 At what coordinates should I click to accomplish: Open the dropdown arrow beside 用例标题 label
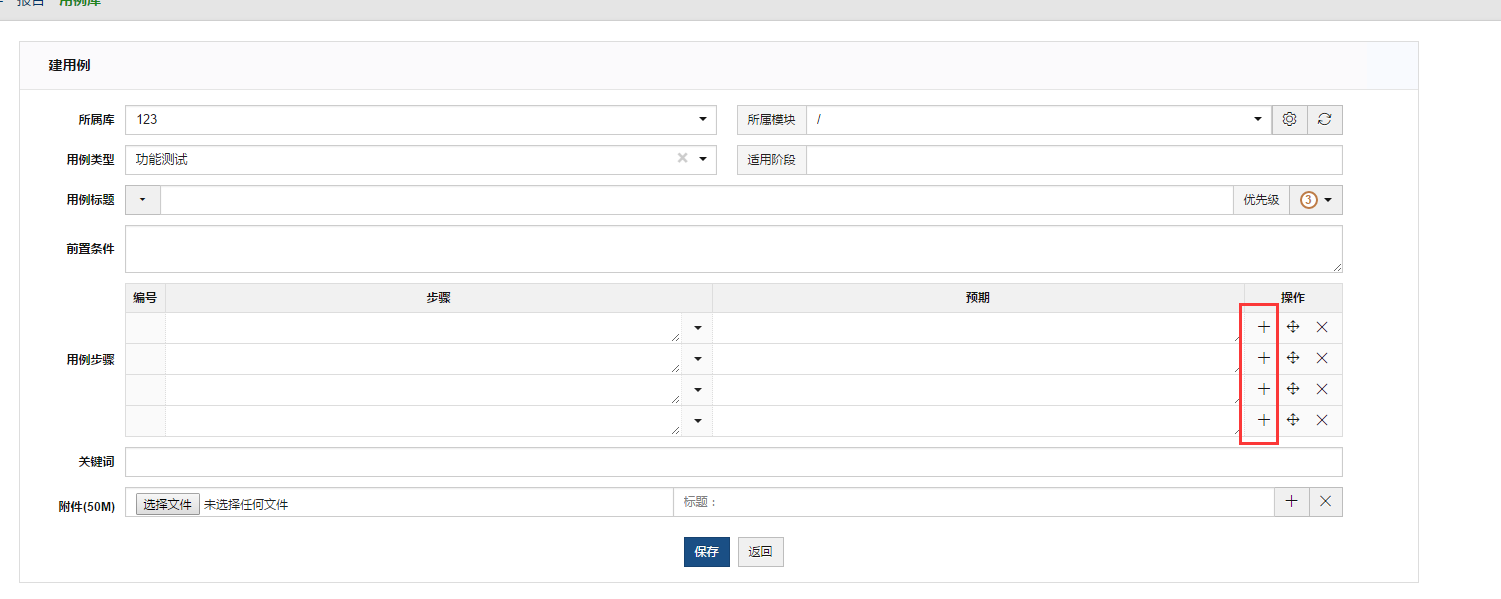(142, 200)
